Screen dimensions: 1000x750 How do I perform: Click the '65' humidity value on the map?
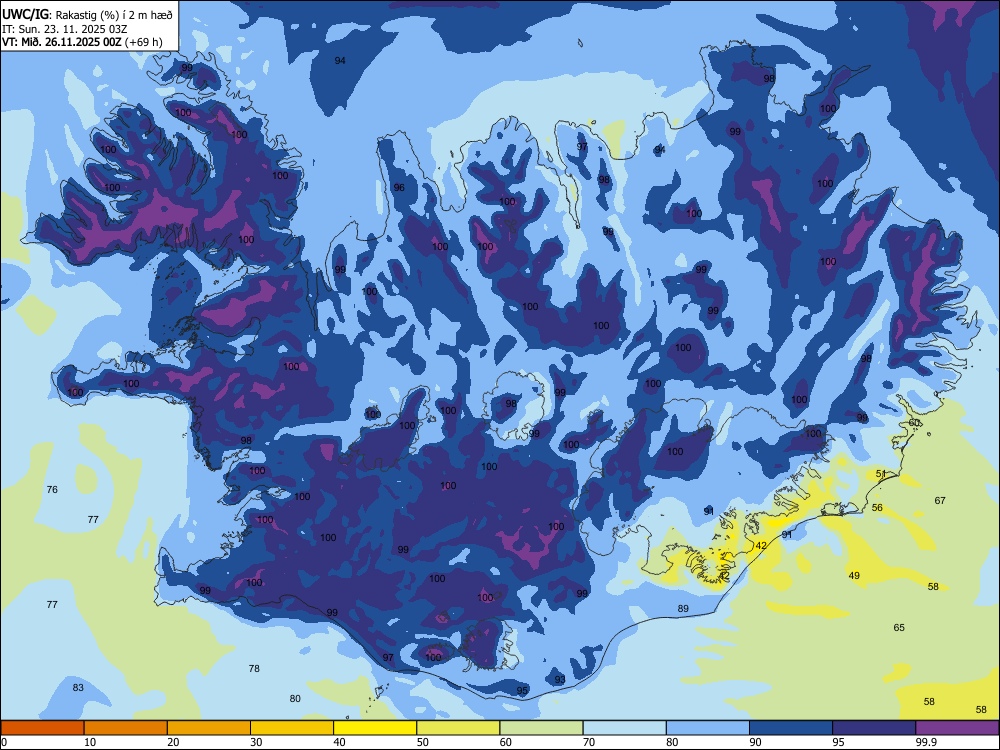[x=899, y=628]
